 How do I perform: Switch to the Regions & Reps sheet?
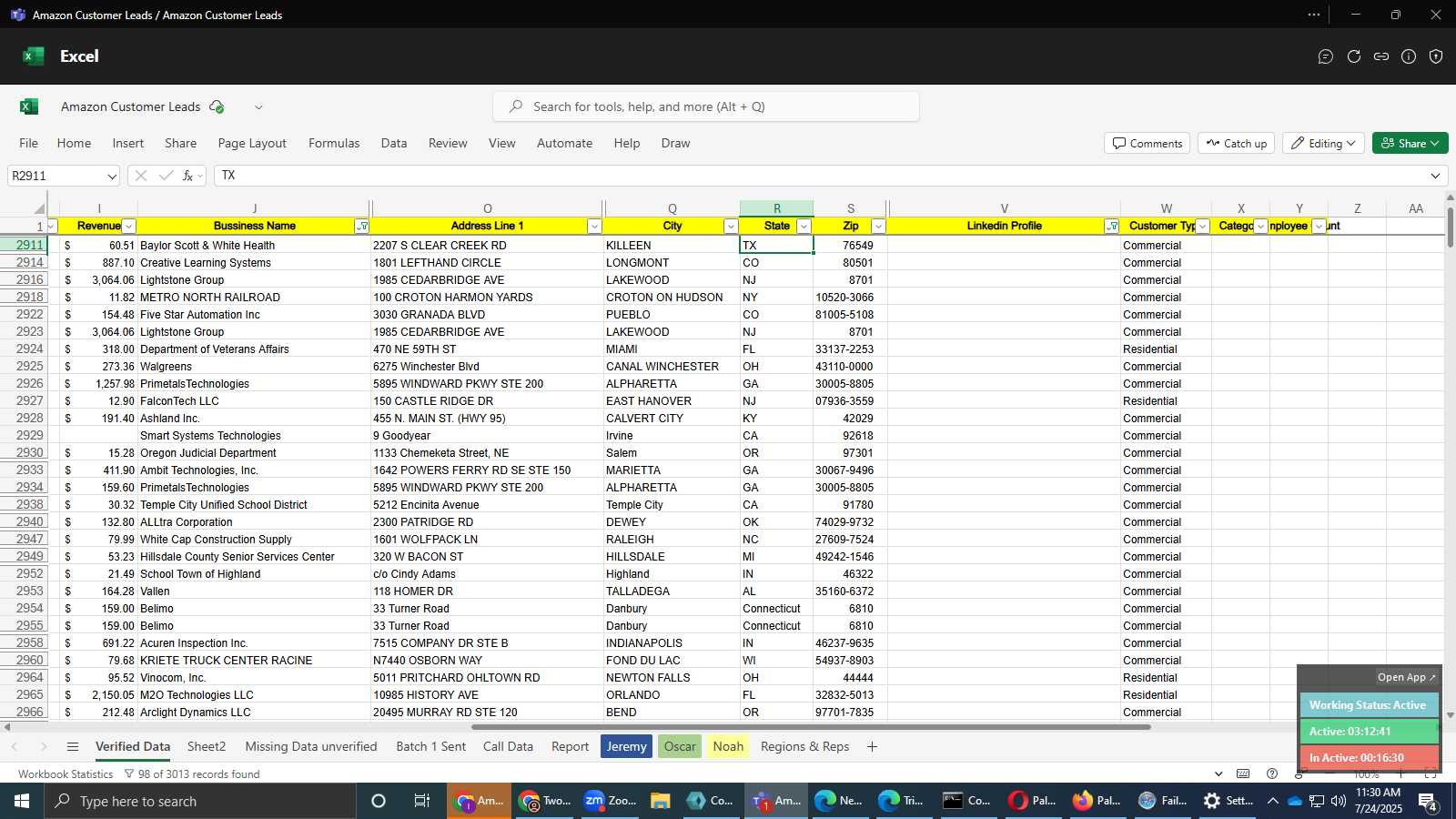(804, 747)
